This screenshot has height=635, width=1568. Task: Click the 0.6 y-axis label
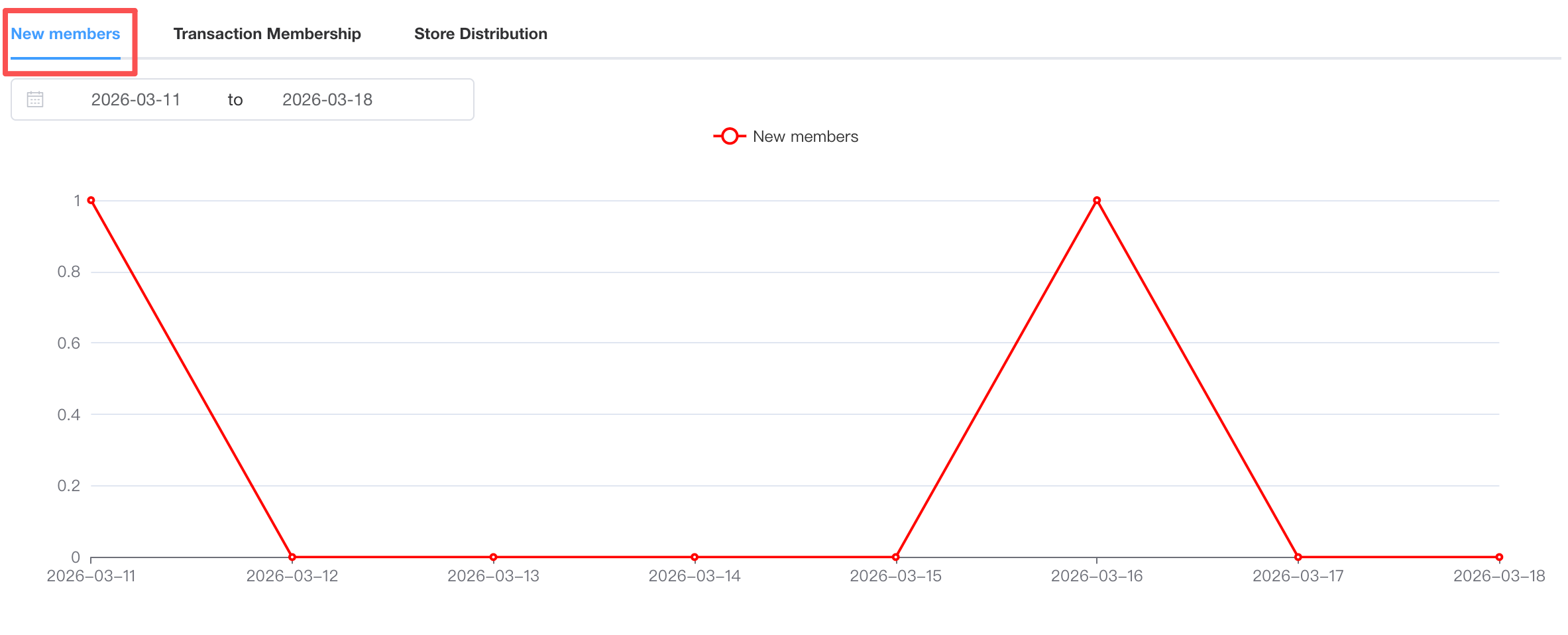(69, 343)
